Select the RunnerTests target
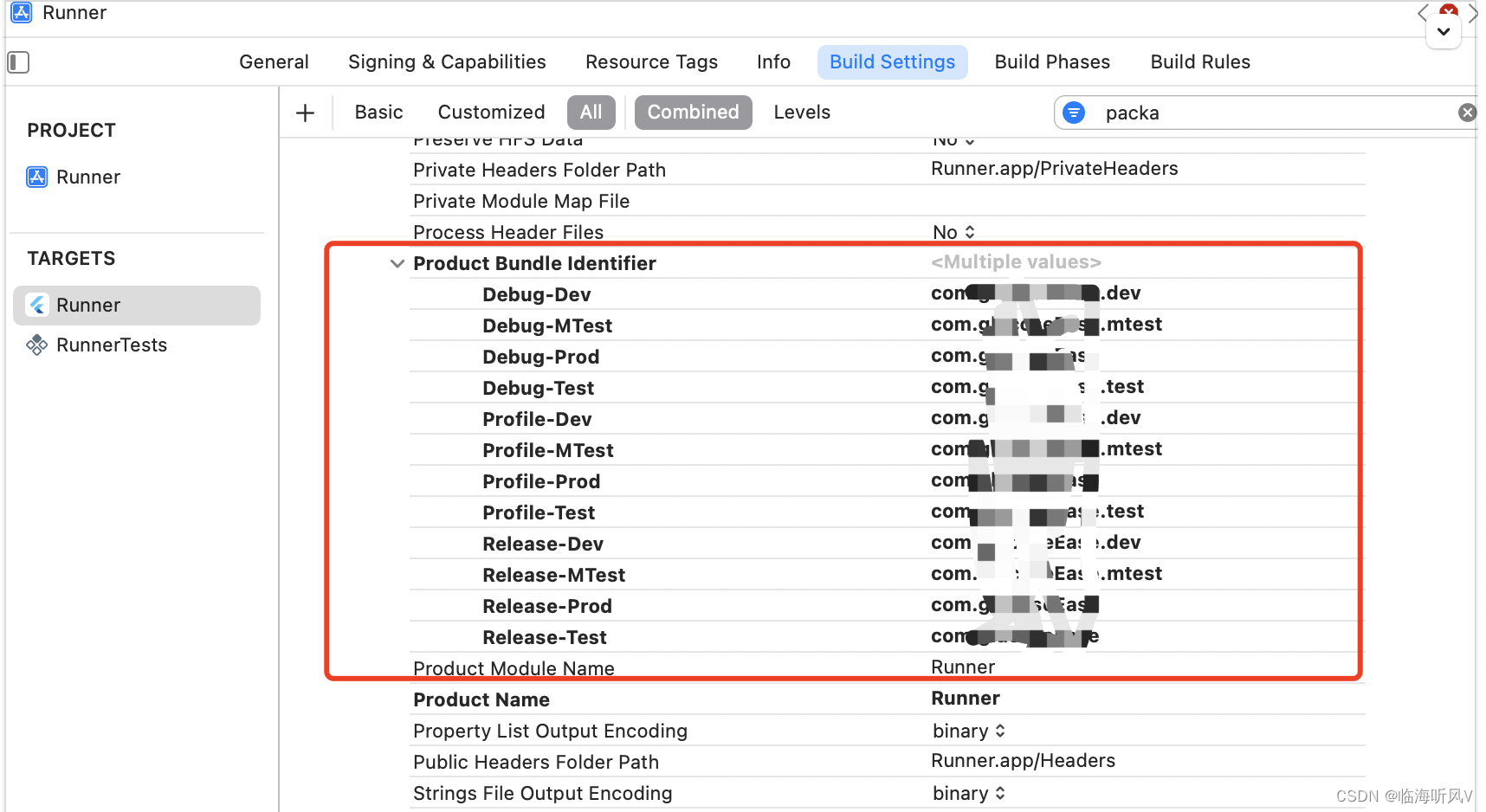 click(96, 345)
